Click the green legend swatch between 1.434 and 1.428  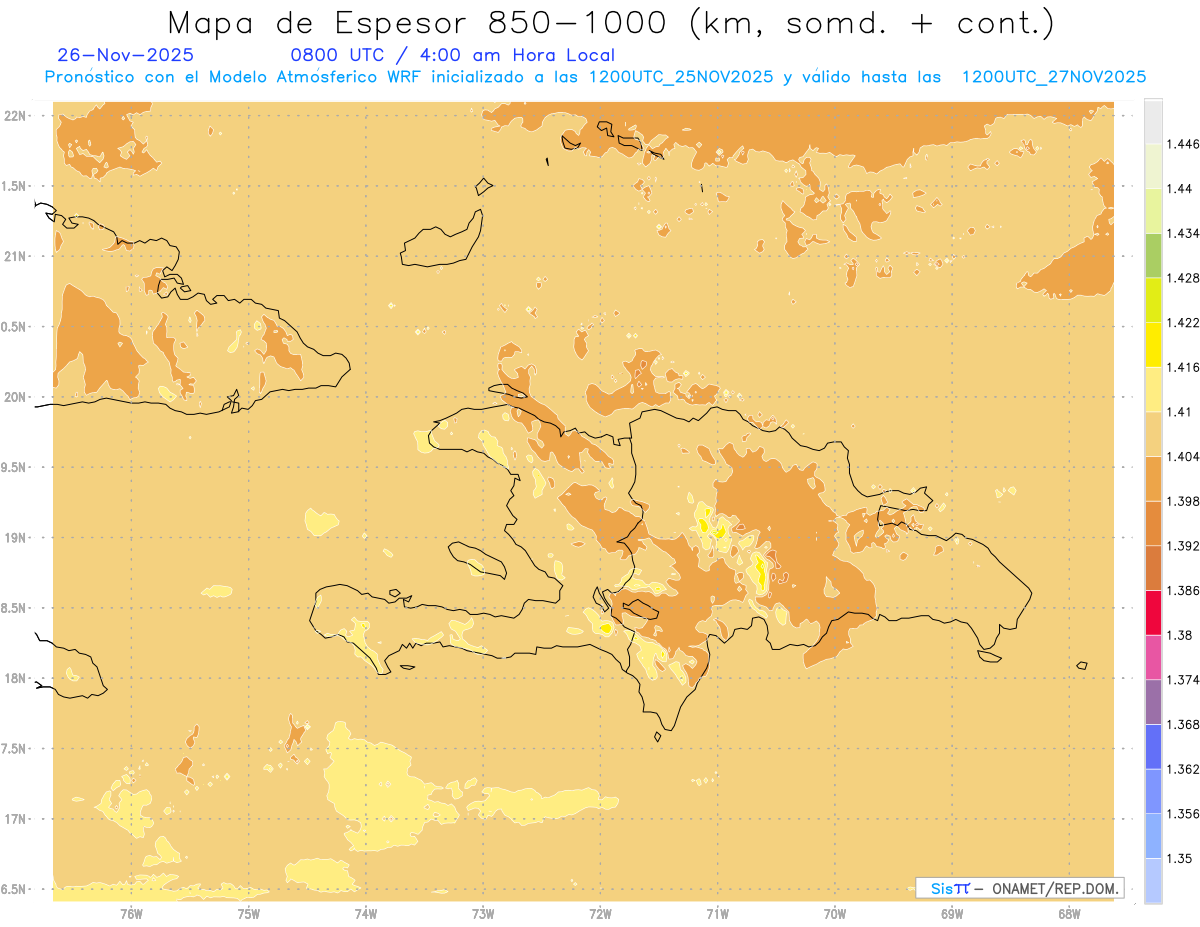1153,255
